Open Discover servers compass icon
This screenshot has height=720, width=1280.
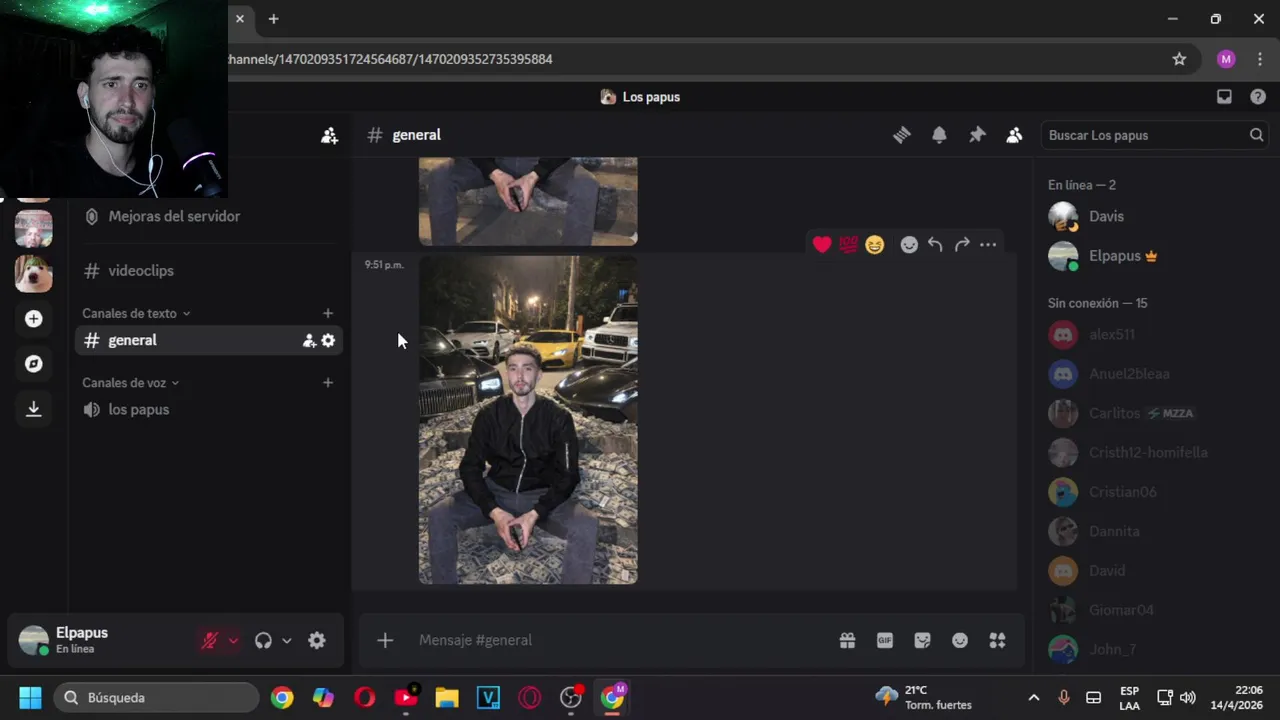click(x=34, y=363)
